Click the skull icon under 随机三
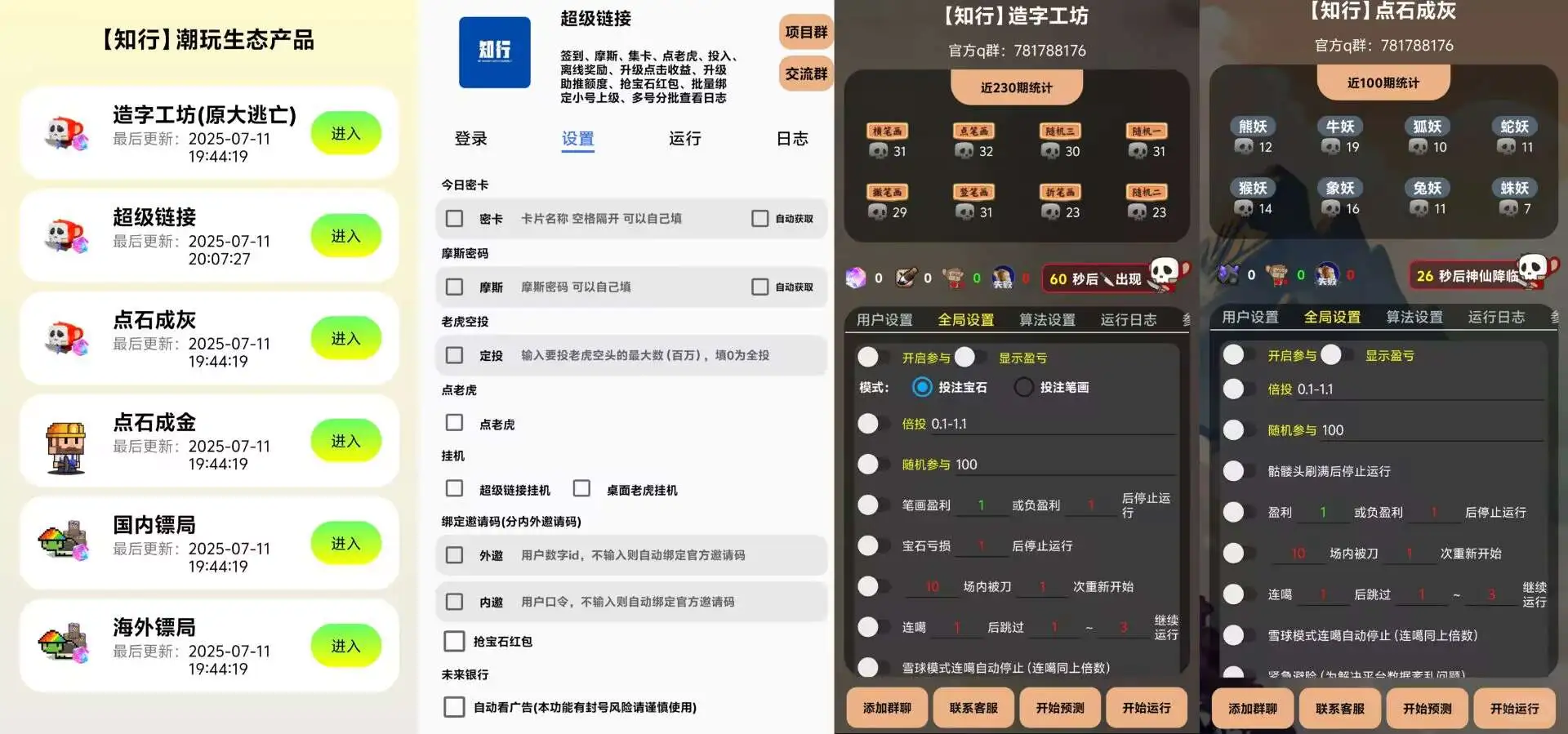Viewport: 1568px width, 734px height. tap(1051, 151)
